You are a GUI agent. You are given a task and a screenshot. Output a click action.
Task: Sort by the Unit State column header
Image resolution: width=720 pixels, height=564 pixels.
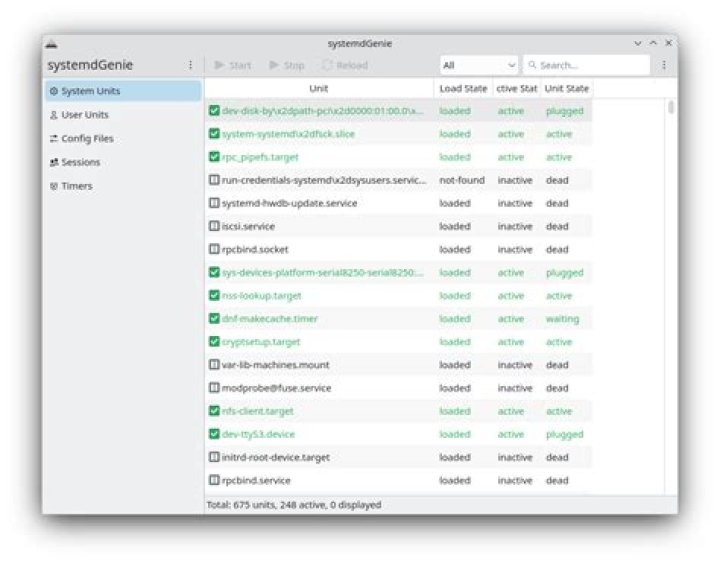(x=567, y=89)
